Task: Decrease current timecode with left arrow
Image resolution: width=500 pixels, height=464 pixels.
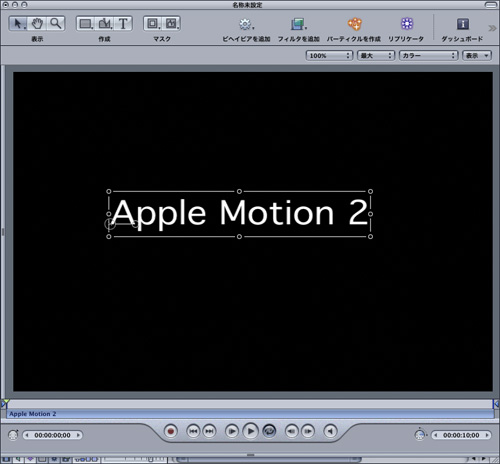Action: [27, 435]
